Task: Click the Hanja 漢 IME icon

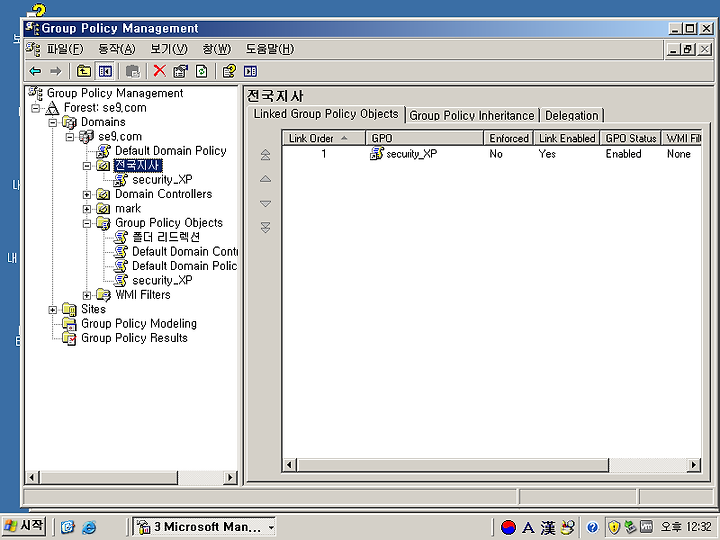Action: pos(548,528)
